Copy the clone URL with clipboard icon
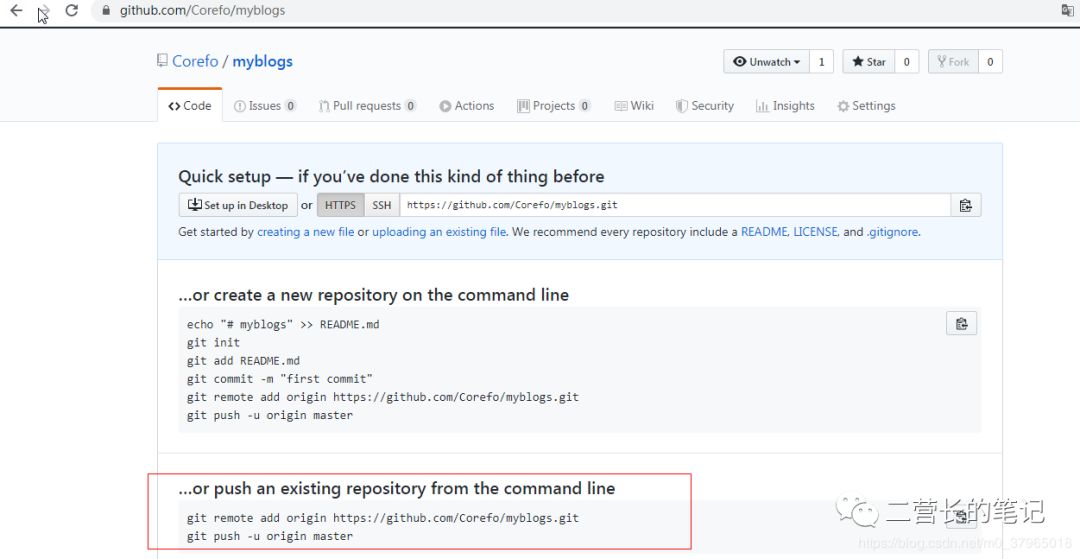The width and height of the screenshot is (1080, 559). click(x=966, y=205)
